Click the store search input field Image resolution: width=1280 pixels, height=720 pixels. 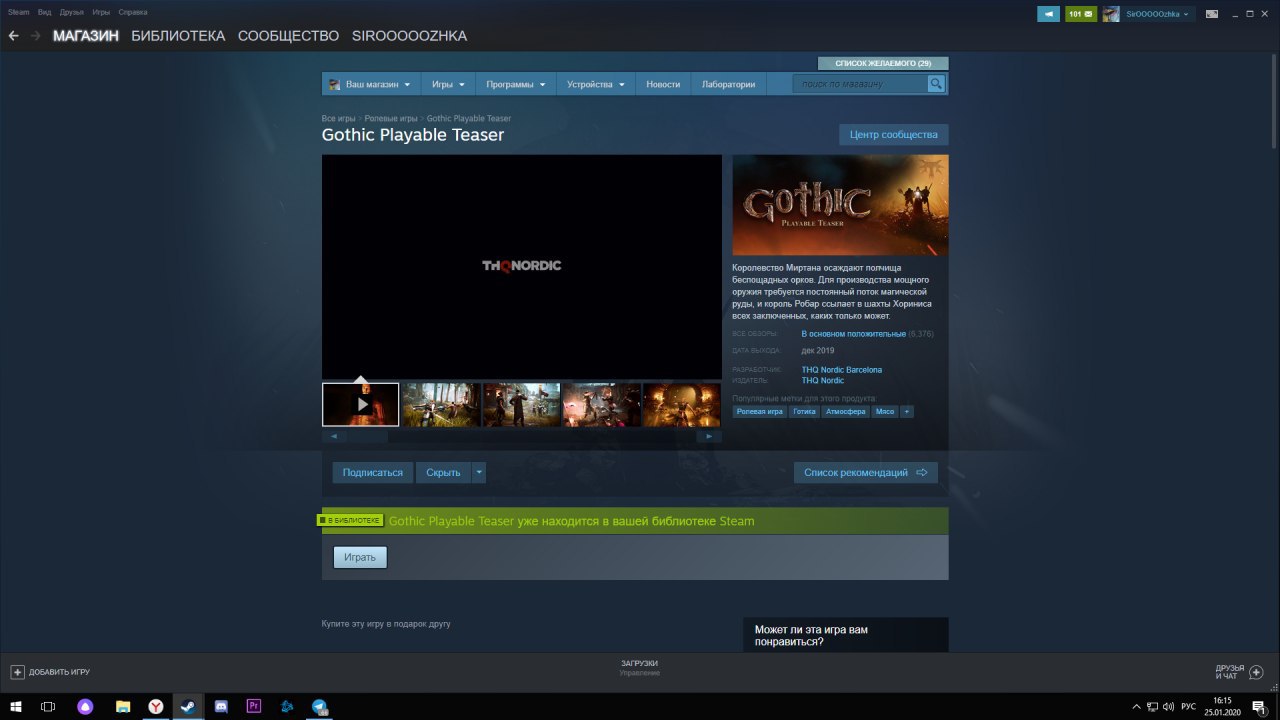pos(860,84)
